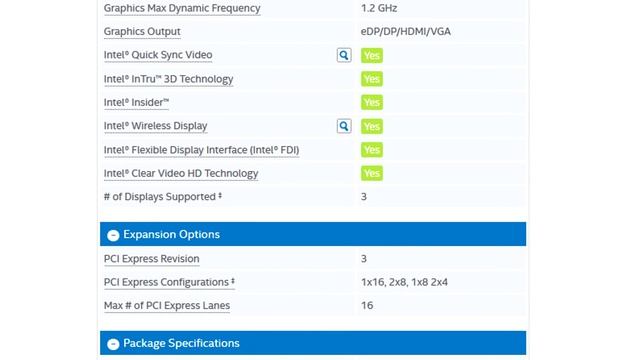Open the Graphics Max Dynamic Frequency definition link
This screenshot has width=640, height=360.
(182, 8)
